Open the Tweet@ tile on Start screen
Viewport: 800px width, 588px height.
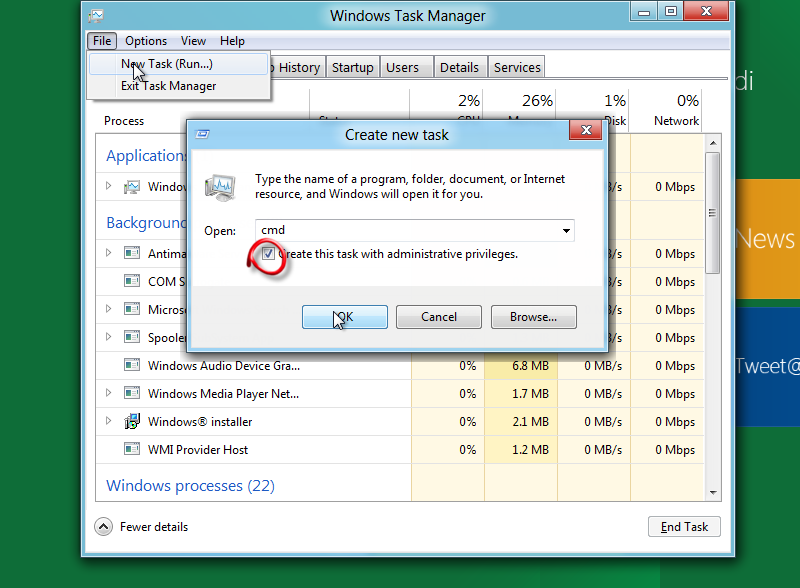point(767,366)
